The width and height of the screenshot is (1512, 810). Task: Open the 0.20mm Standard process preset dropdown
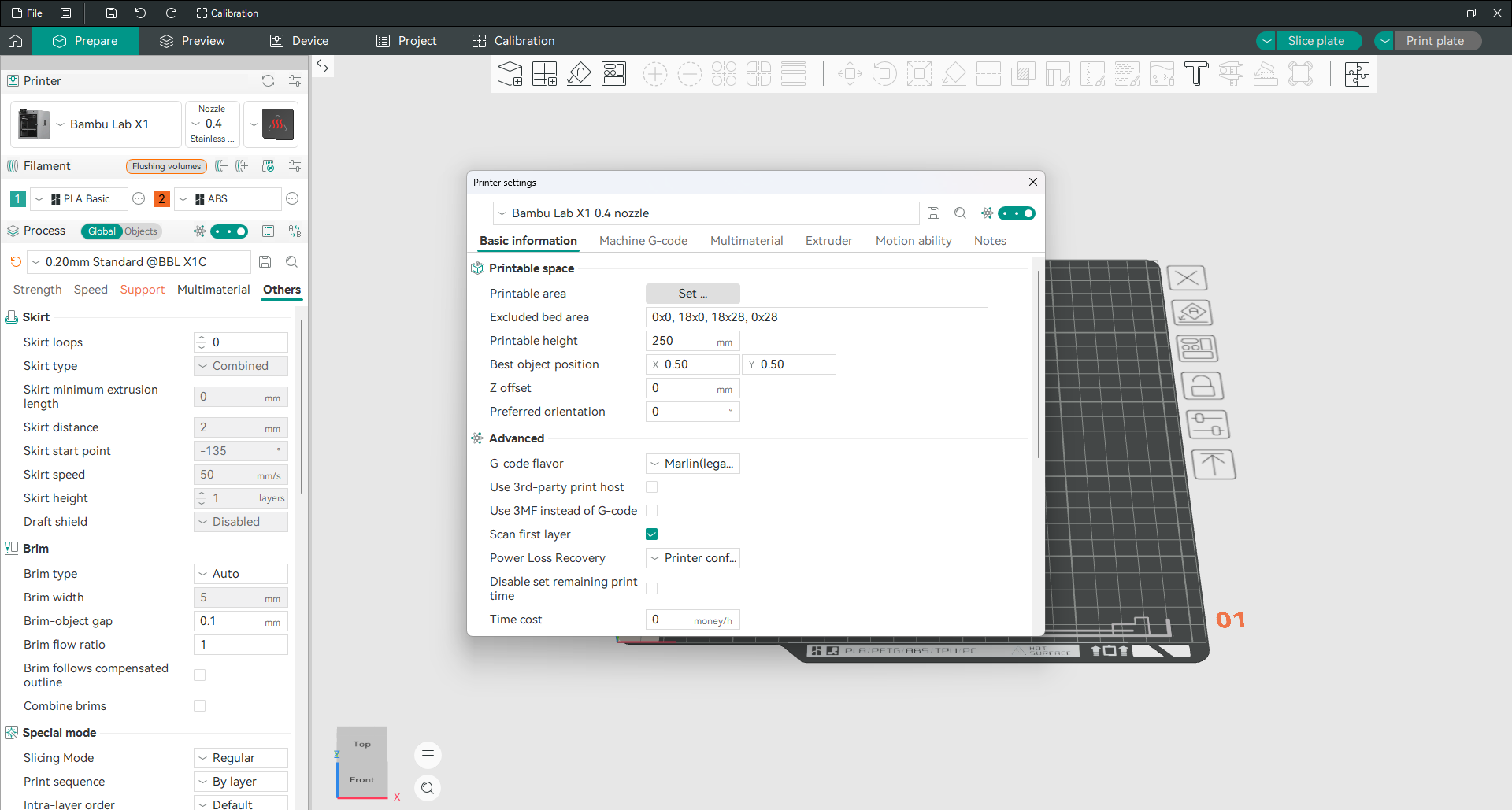pyautogui.click(x=139, y=262)
